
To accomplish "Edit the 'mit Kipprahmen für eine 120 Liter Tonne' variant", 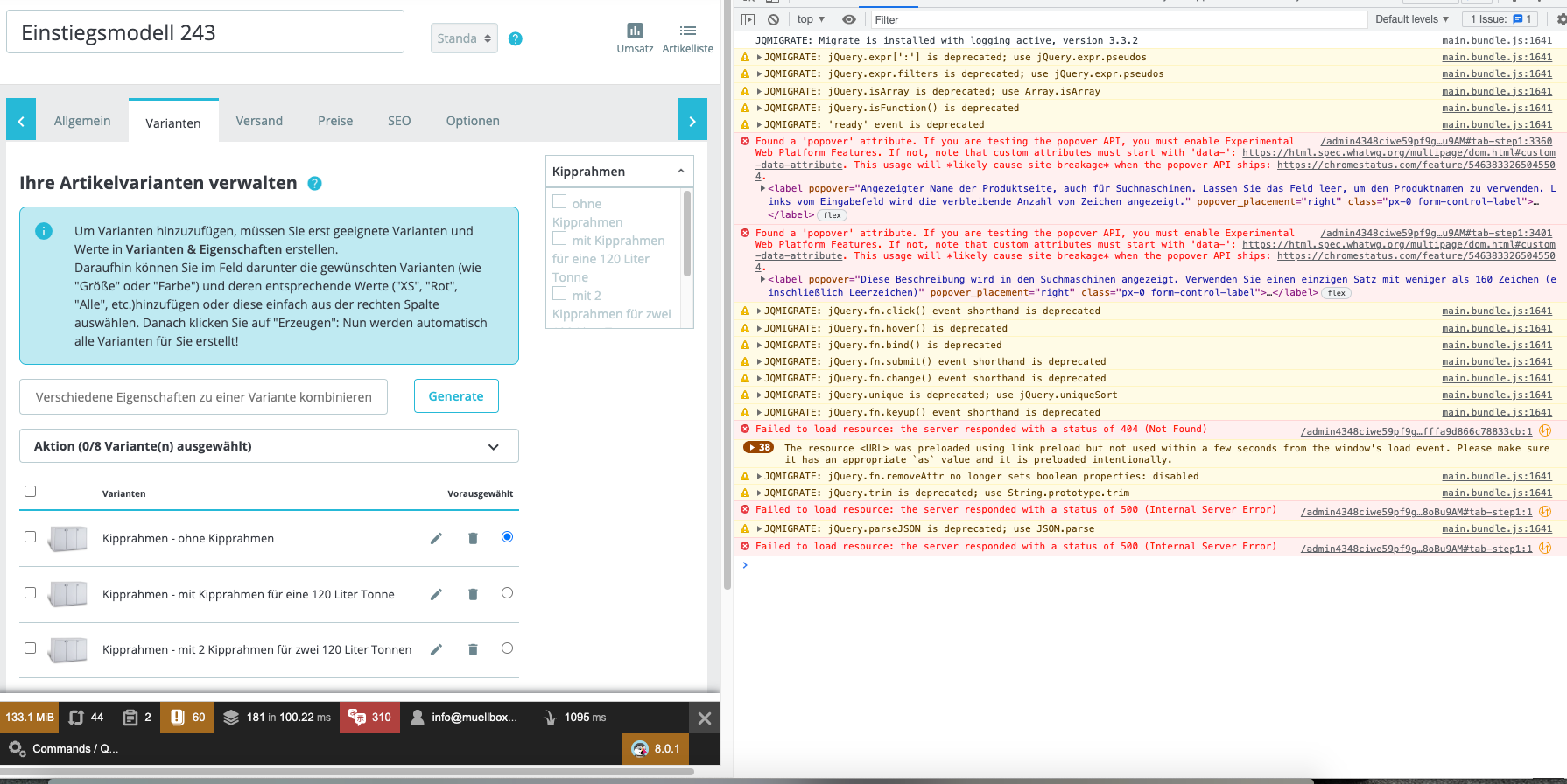I will coord(436,594).
